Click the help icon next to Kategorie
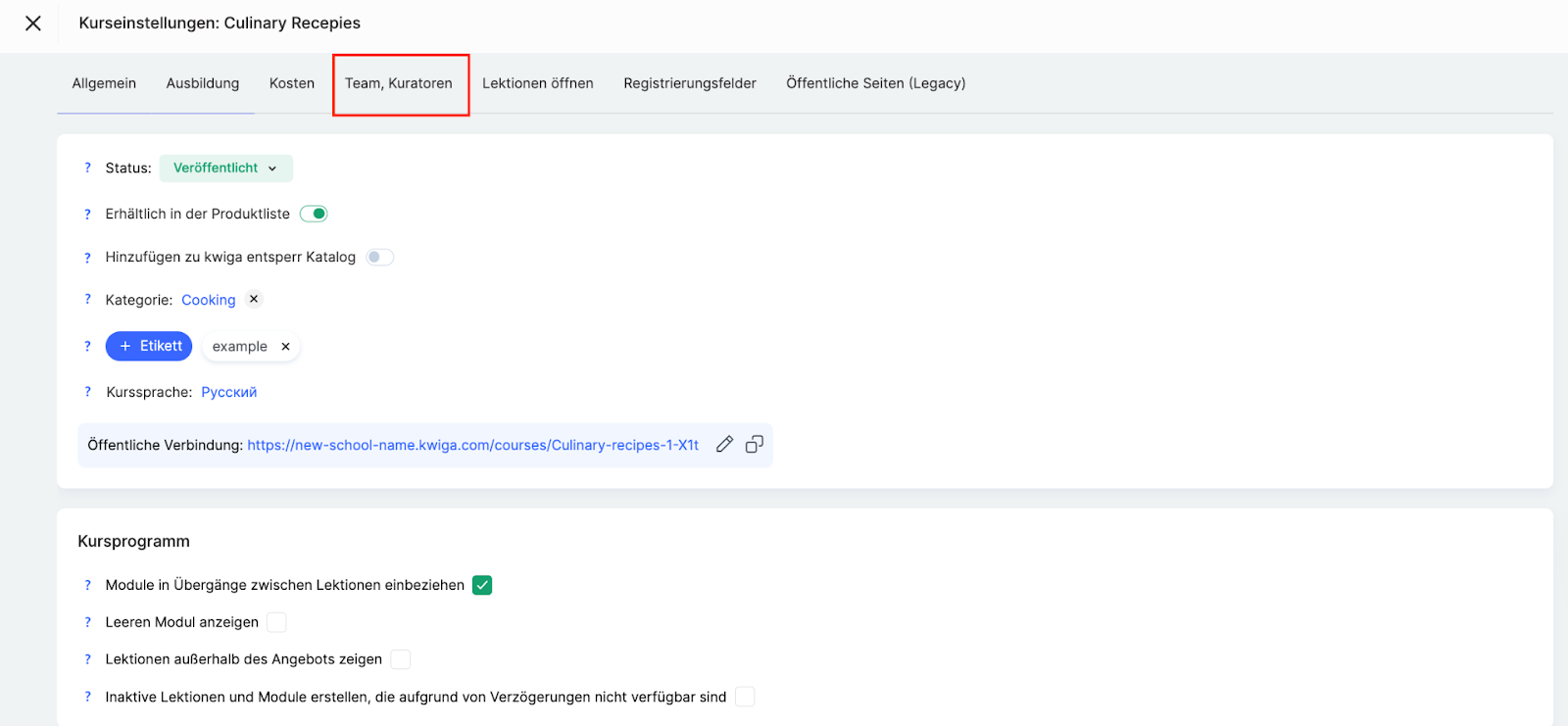Image resolution: width=1568 pixels, height=726 pixels. click(87, 300)
